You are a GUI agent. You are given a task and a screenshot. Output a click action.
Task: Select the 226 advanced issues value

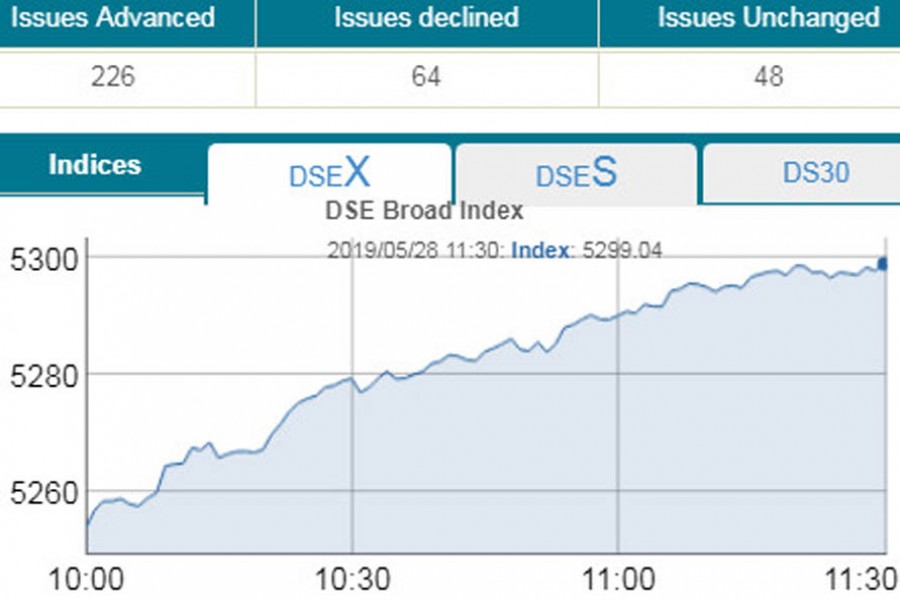[x=113, y=77]
